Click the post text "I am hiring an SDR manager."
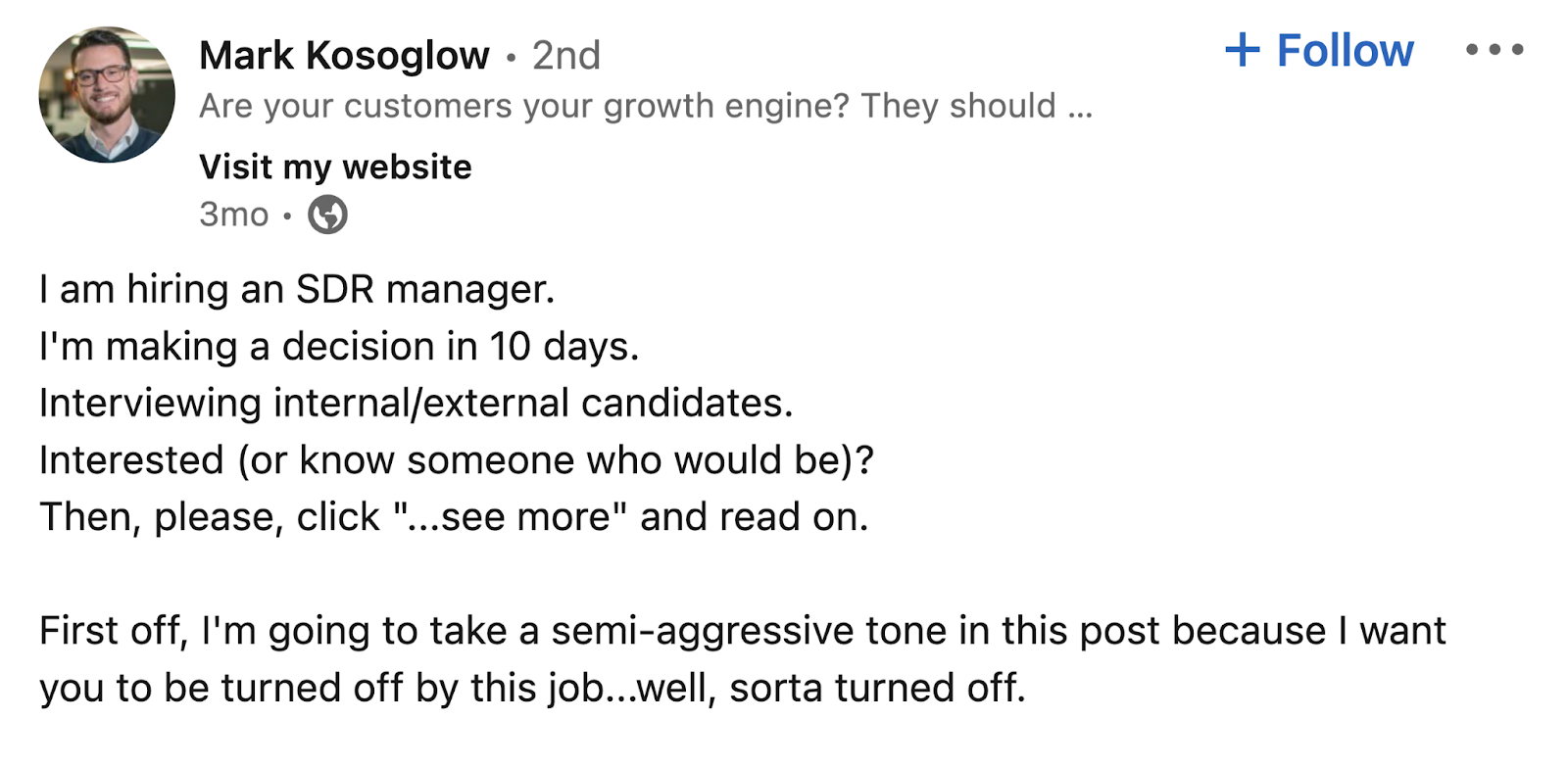This screenshot has width=1568, height=768. click(x=297, y=289)
